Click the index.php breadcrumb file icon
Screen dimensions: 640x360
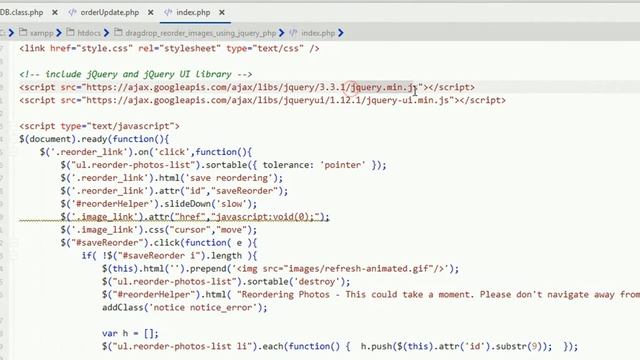click(293, 32)
